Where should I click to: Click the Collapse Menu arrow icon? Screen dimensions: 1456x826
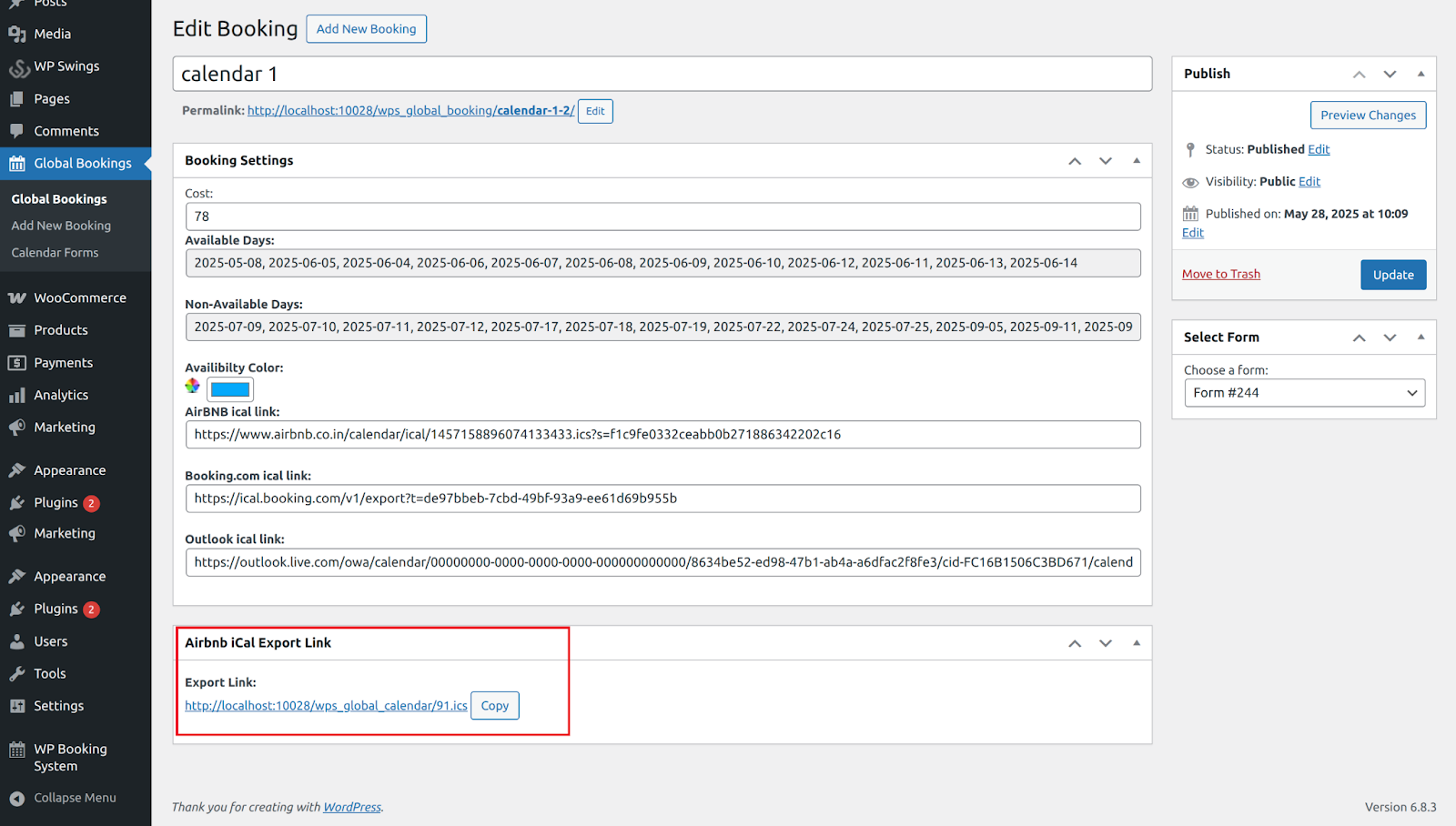17,799
